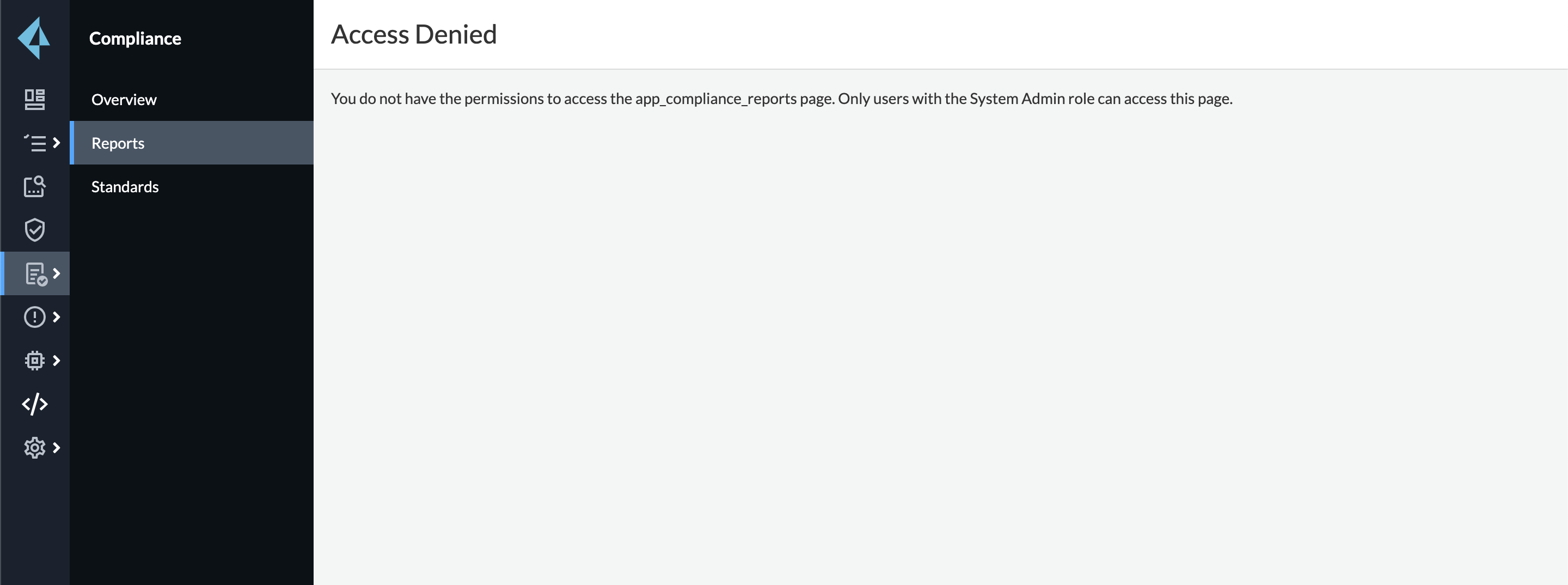This screenshot has height=585, width=1568.
Task: Click the app logo at sidebar top
Action: tap(35, 38)
